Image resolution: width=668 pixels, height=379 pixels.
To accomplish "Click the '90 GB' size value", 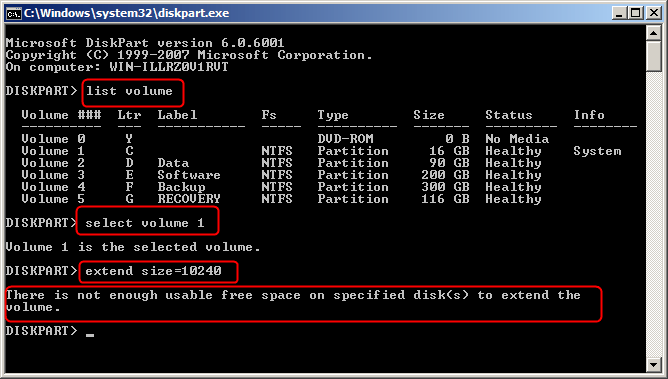I will click(x=449, y=163).
